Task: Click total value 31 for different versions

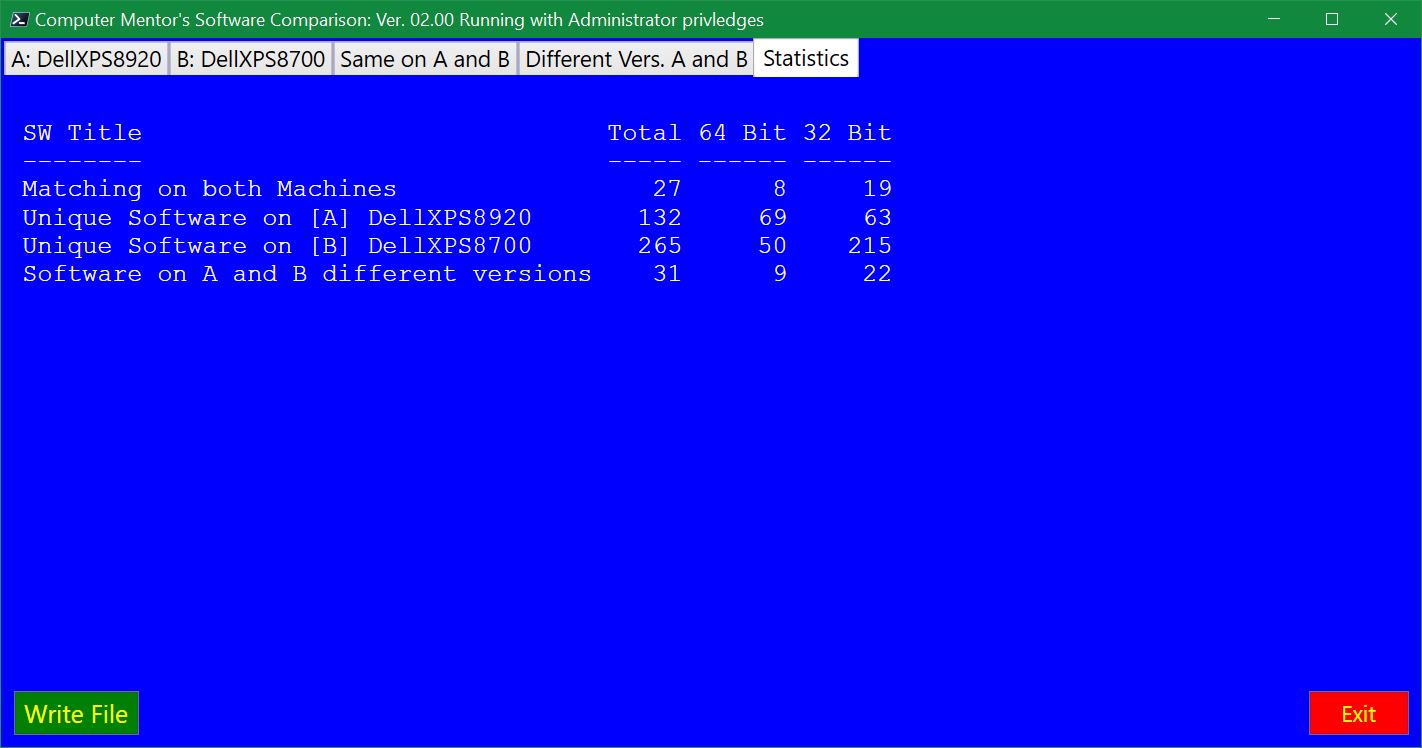Action: coord(667,274)
